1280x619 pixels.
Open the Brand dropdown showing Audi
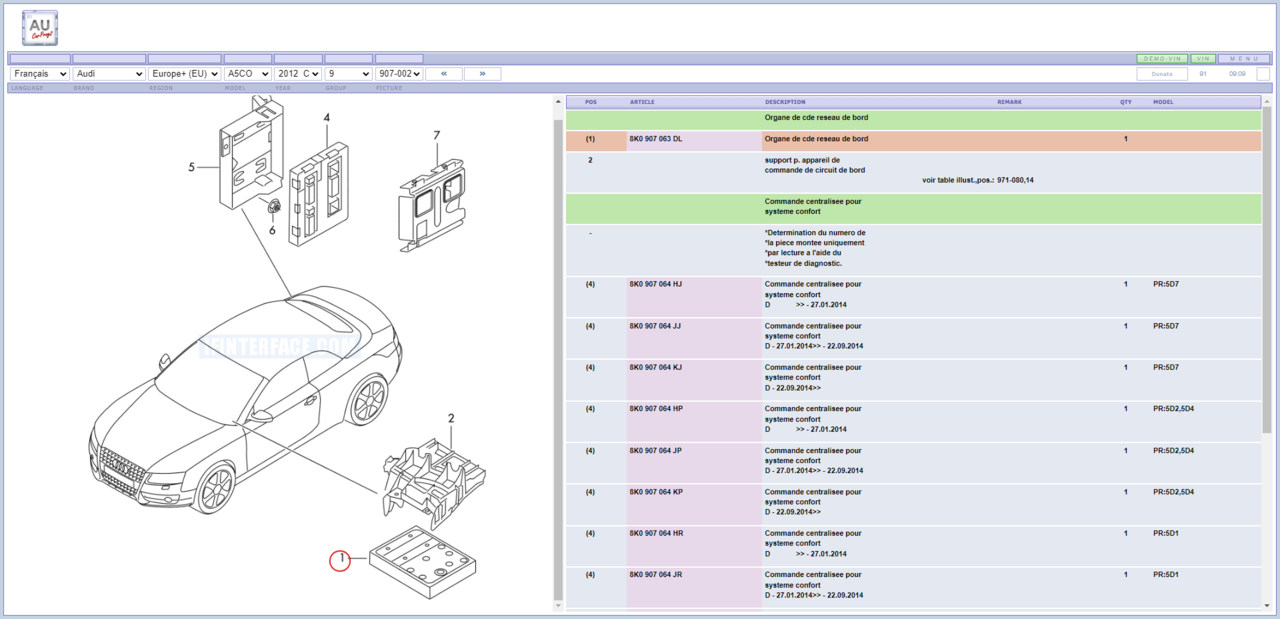(x=110, y=74)
